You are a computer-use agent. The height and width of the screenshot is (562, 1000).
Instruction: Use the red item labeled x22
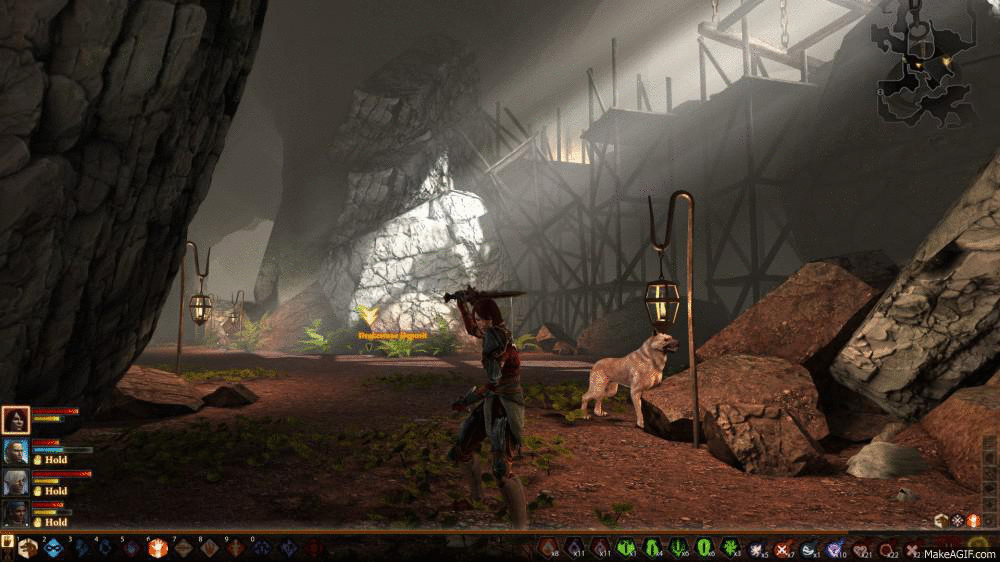coord(887,548)
